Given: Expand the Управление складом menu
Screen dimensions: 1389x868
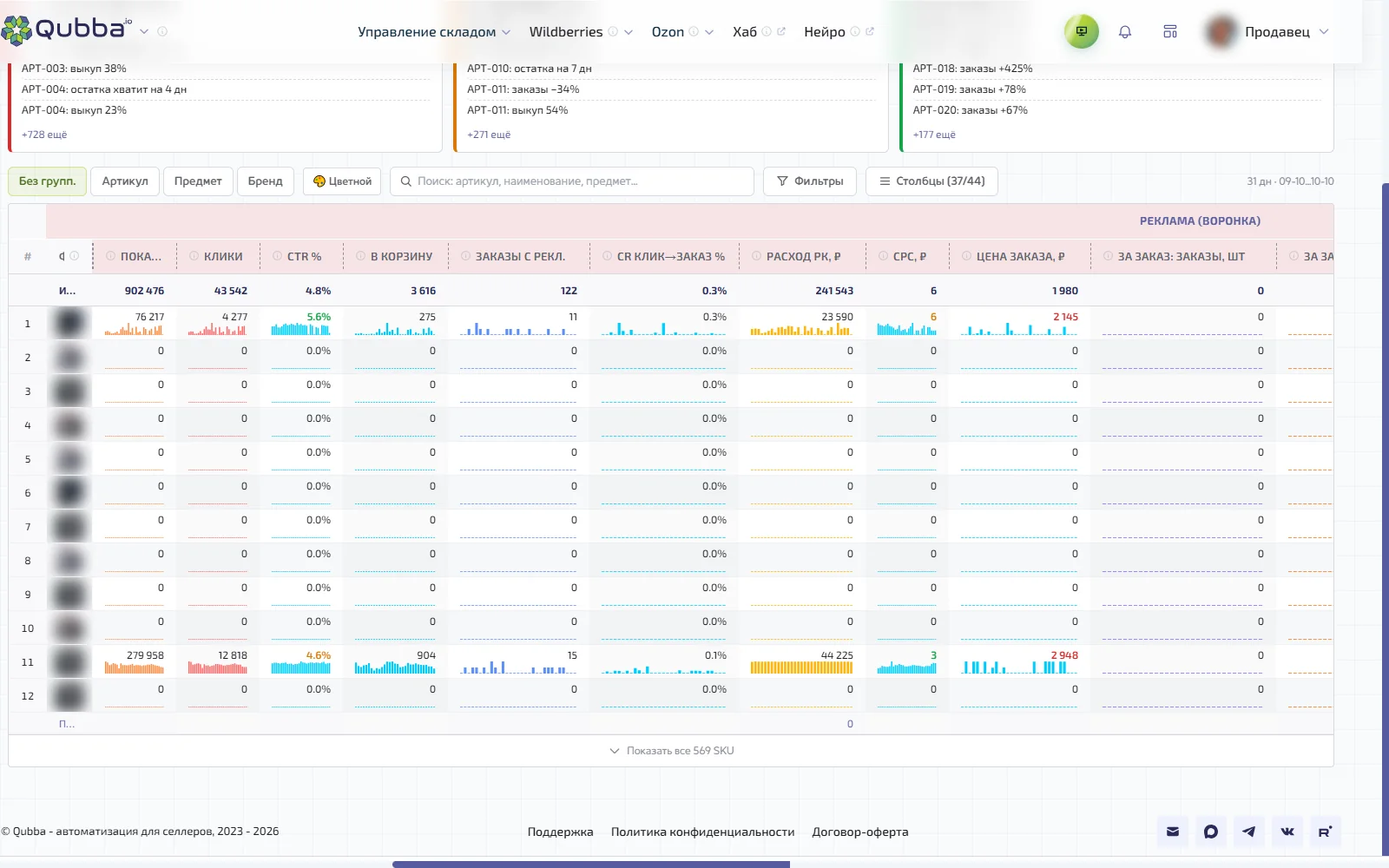Looking at the screenshot, I should pyautogui.click(x=434, y=32).
